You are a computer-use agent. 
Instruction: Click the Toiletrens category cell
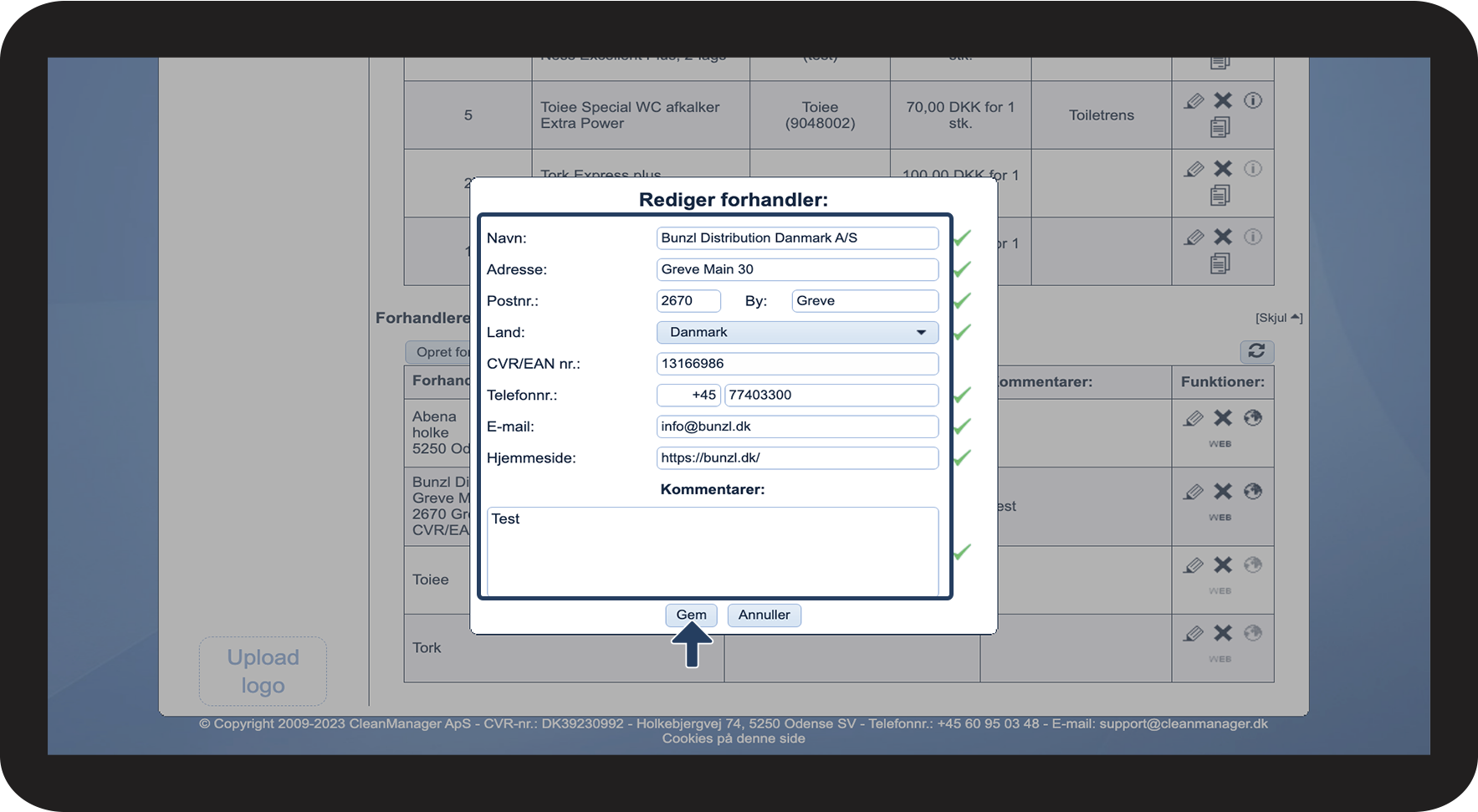pyautogui.click(x=1102, y=115)
